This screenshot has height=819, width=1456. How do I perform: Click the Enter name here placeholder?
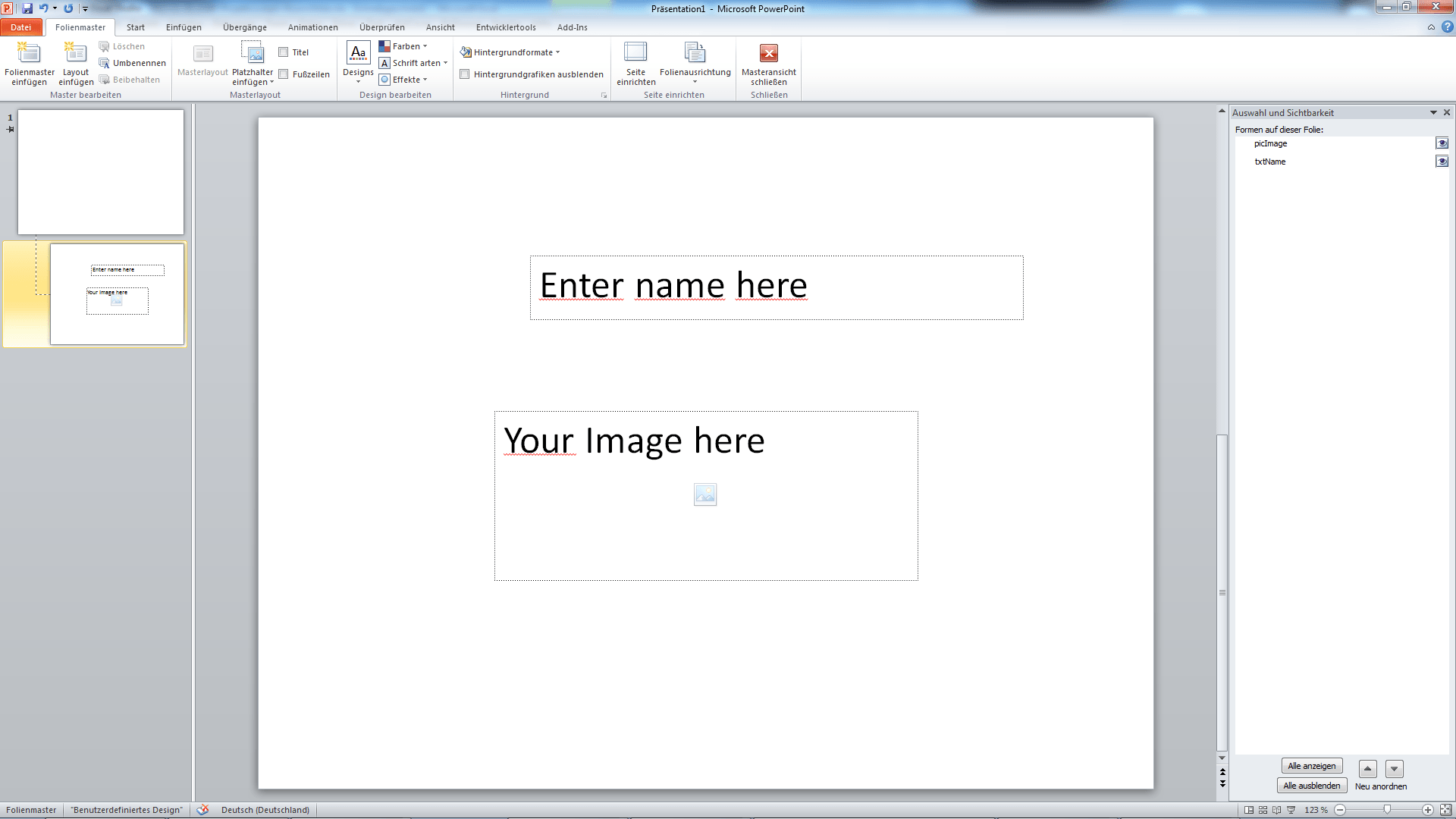[x=777, y=287]
